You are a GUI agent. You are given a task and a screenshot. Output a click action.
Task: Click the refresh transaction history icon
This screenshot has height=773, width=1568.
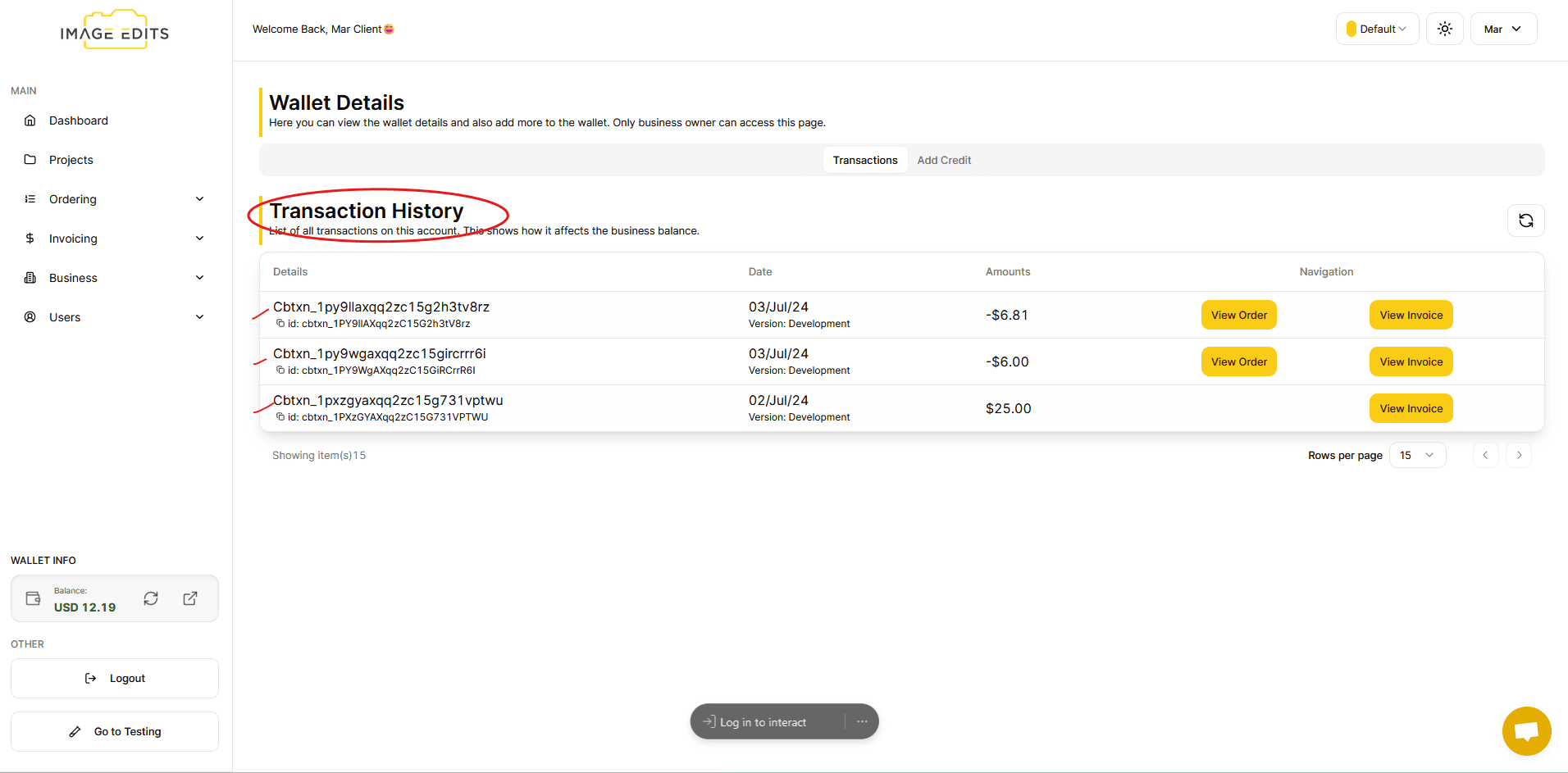pos(1525,221)
